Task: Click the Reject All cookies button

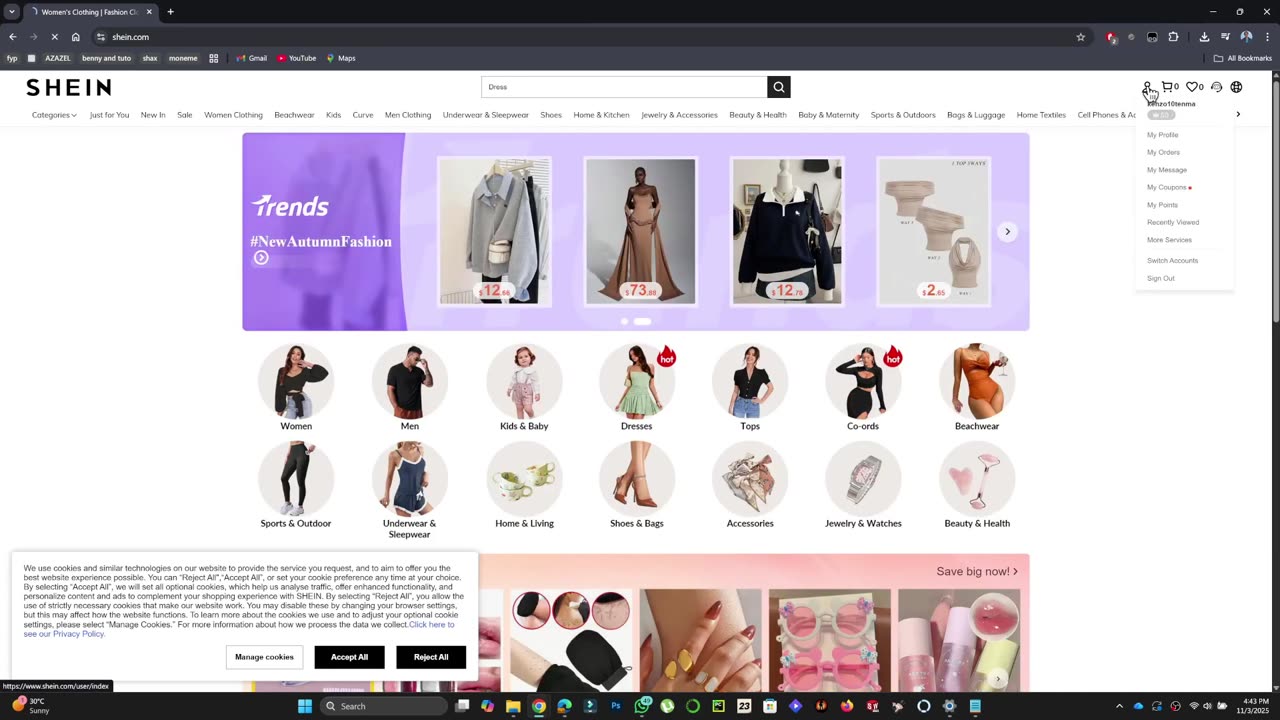Action: click(431, 657)
